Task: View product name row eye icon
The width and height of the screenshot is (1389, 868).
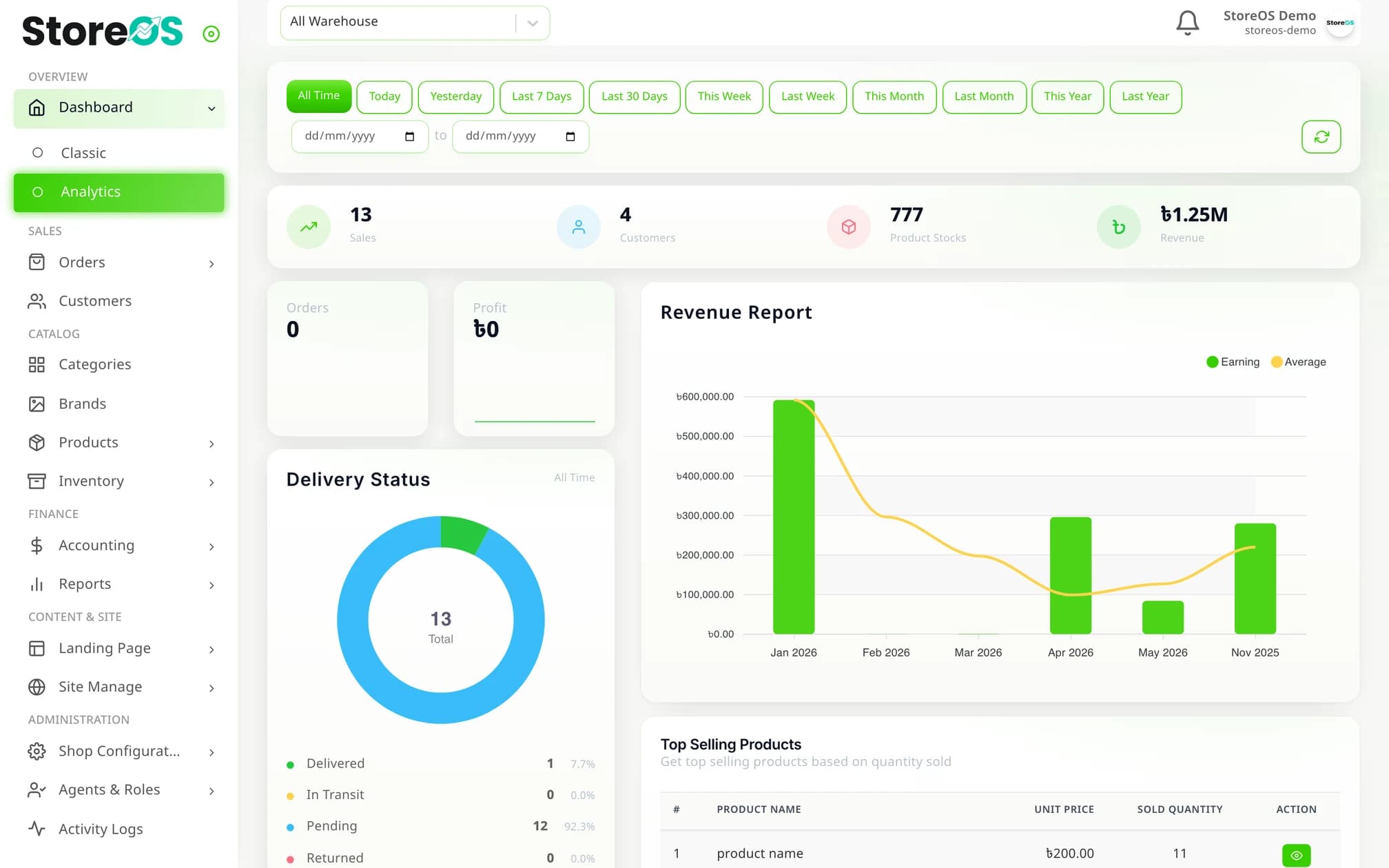Action: (x=1296, y=855)
